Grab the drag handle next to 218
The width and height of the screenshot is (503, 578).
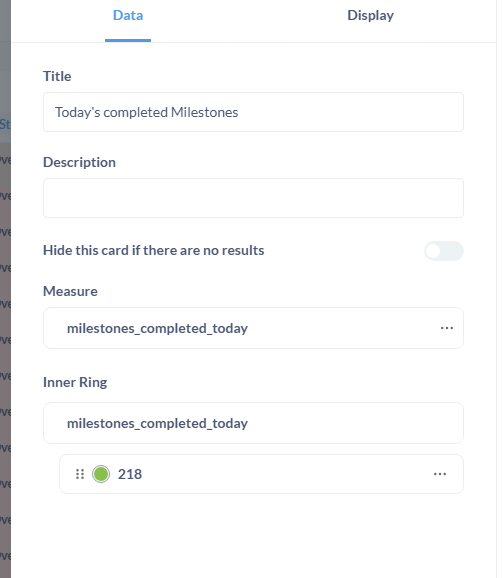coord(80,474)
